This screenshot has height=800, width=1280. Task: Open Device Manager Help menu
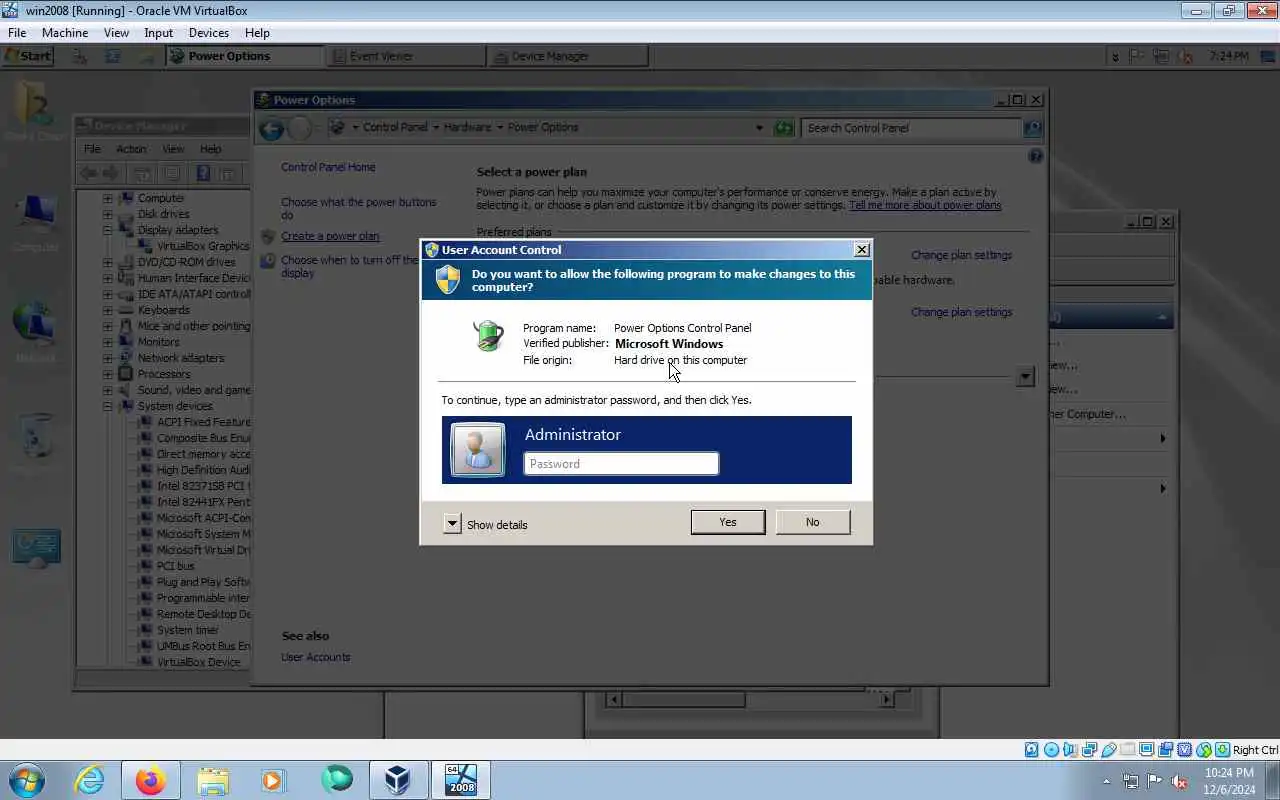pos(210,149)
